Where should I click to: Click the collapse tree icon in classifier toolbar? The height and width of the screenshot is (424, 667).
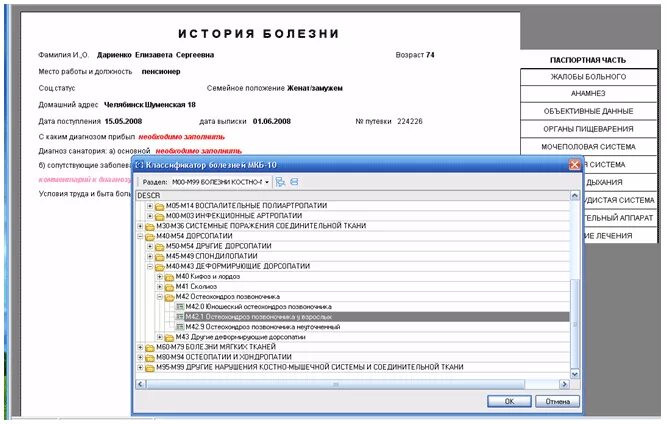click(294, 182)
